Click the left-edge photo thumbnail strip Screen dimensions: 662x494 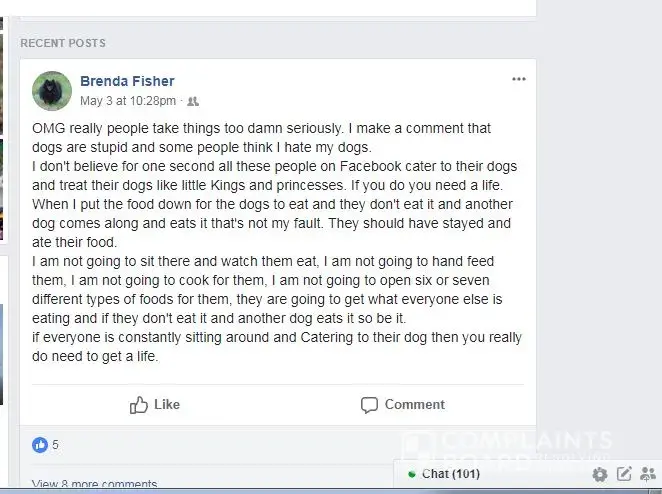coord(3,200)
